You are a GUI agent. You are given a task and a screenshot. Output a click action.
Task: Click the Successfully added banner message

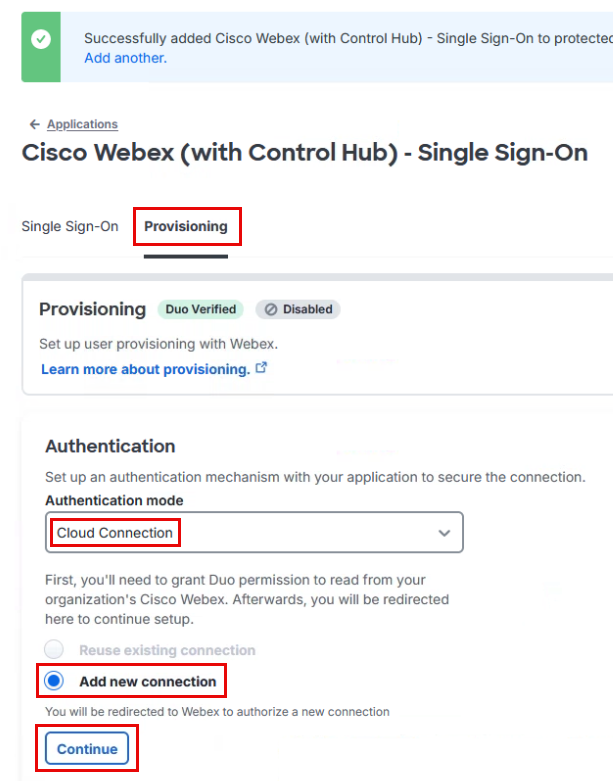click(340, 39)
